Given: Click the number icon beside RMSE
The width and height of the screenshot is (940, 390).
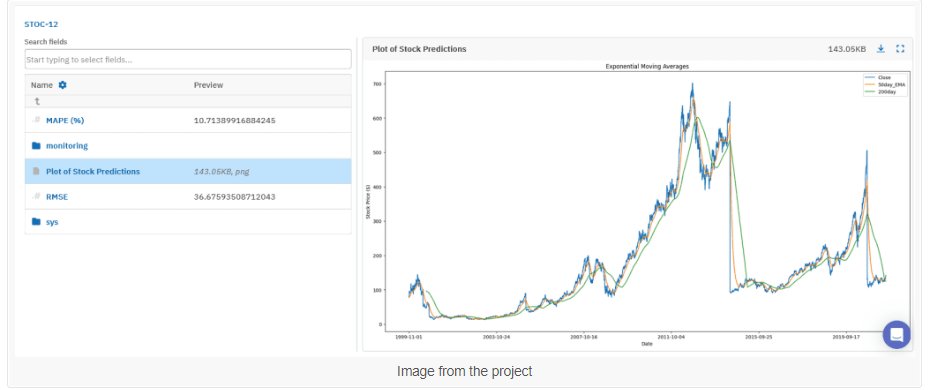Looking at the screenshot, I should (36, 196).
